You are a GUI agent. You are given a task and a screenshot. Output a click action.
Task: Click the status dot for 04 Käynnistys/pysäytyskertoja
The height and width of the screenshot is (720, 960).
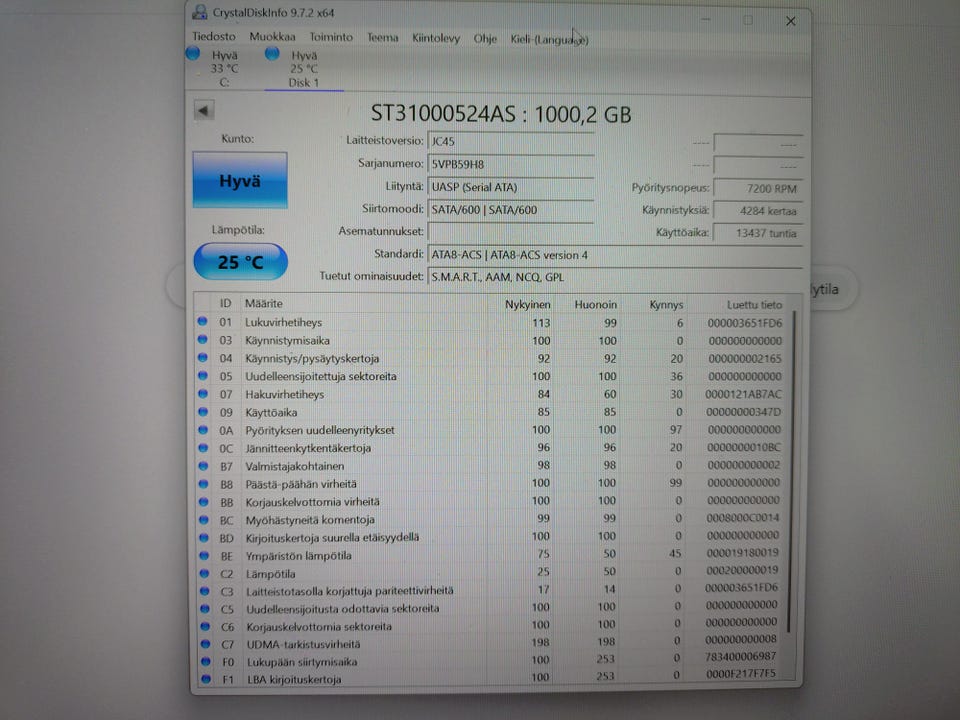(203, 357)
